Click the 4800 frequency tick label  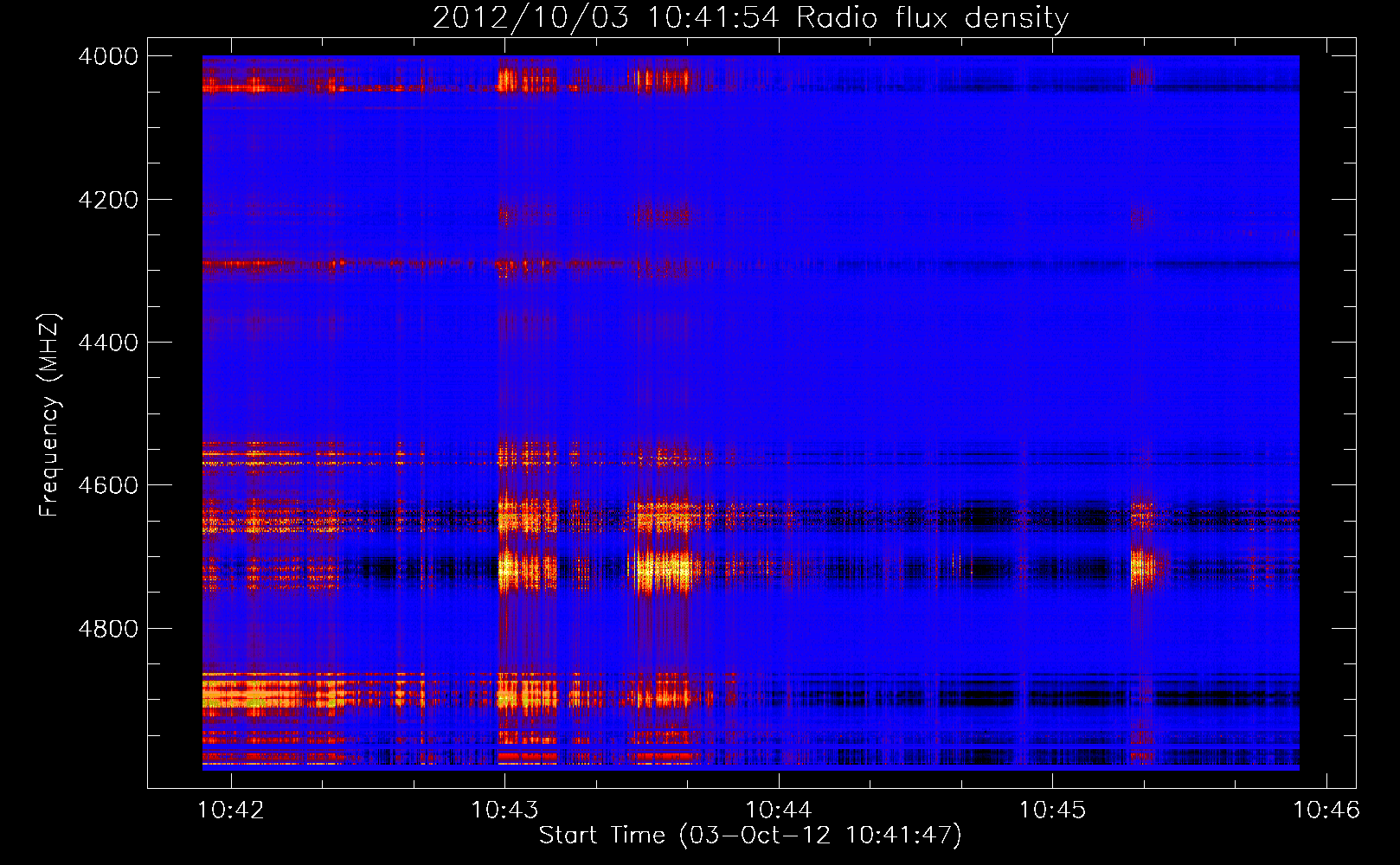108,629
